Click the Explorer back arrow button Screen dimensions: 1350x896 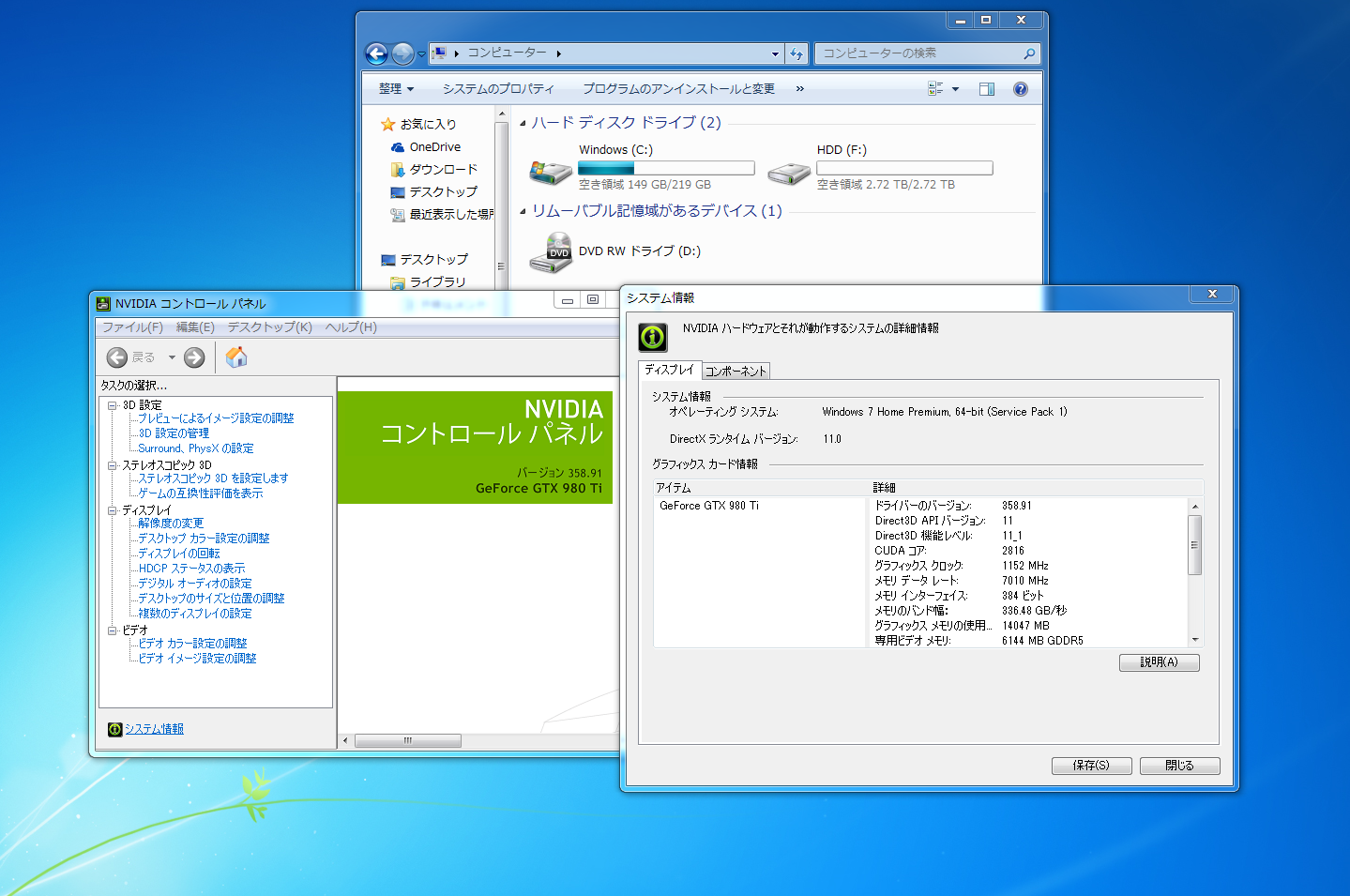(x=376, y=53)
